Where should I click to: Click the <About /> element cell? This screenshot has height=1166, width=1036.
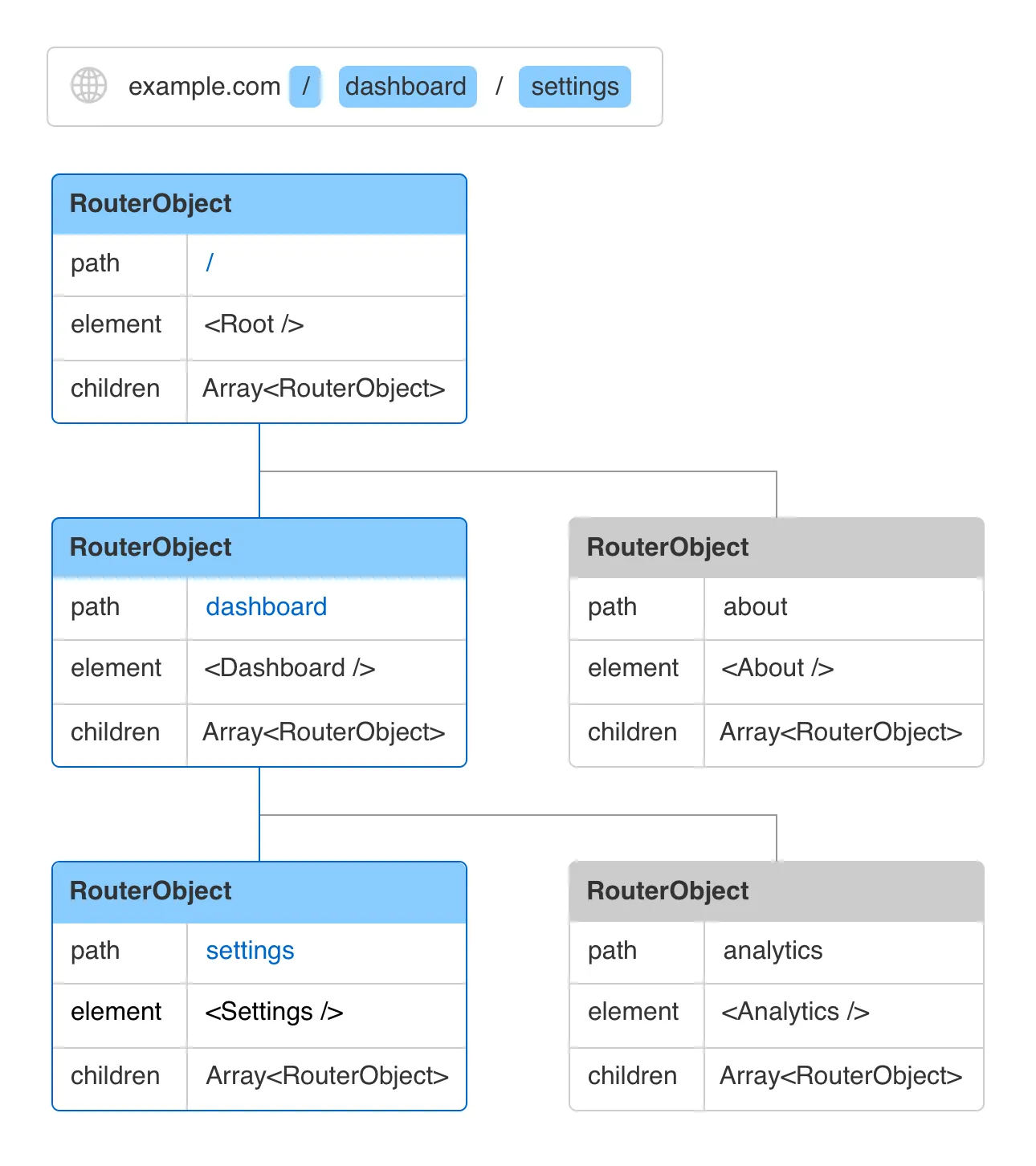[x=777, y=668]
